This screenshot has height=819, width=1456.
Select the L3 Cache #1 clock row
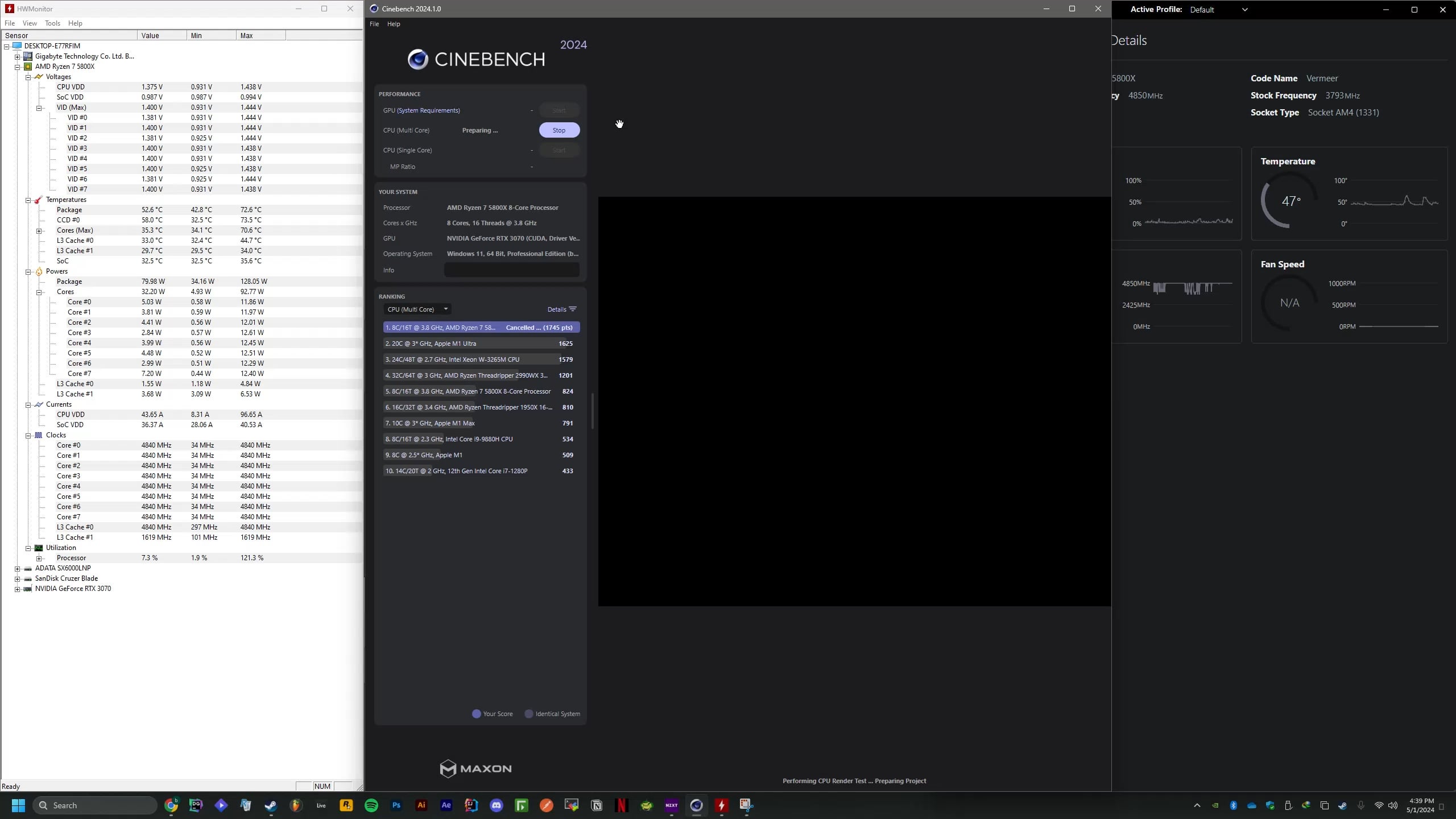pos(182,537)
